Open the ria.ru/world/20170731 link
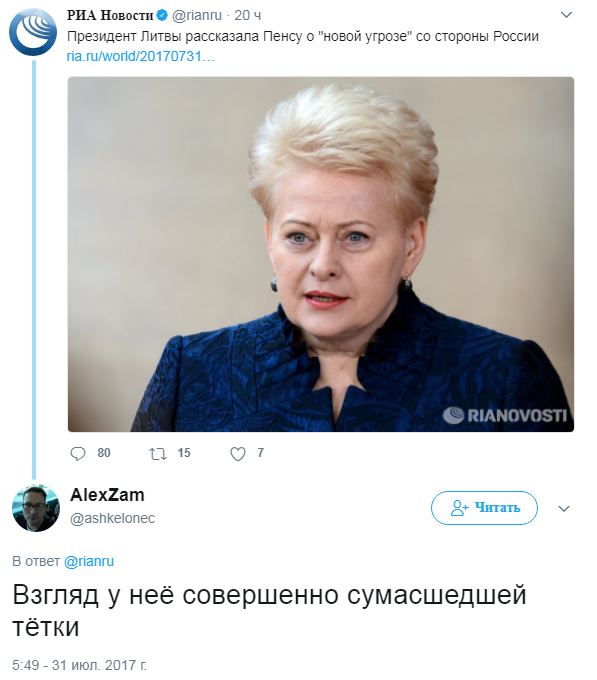 (x=140, y=56)
